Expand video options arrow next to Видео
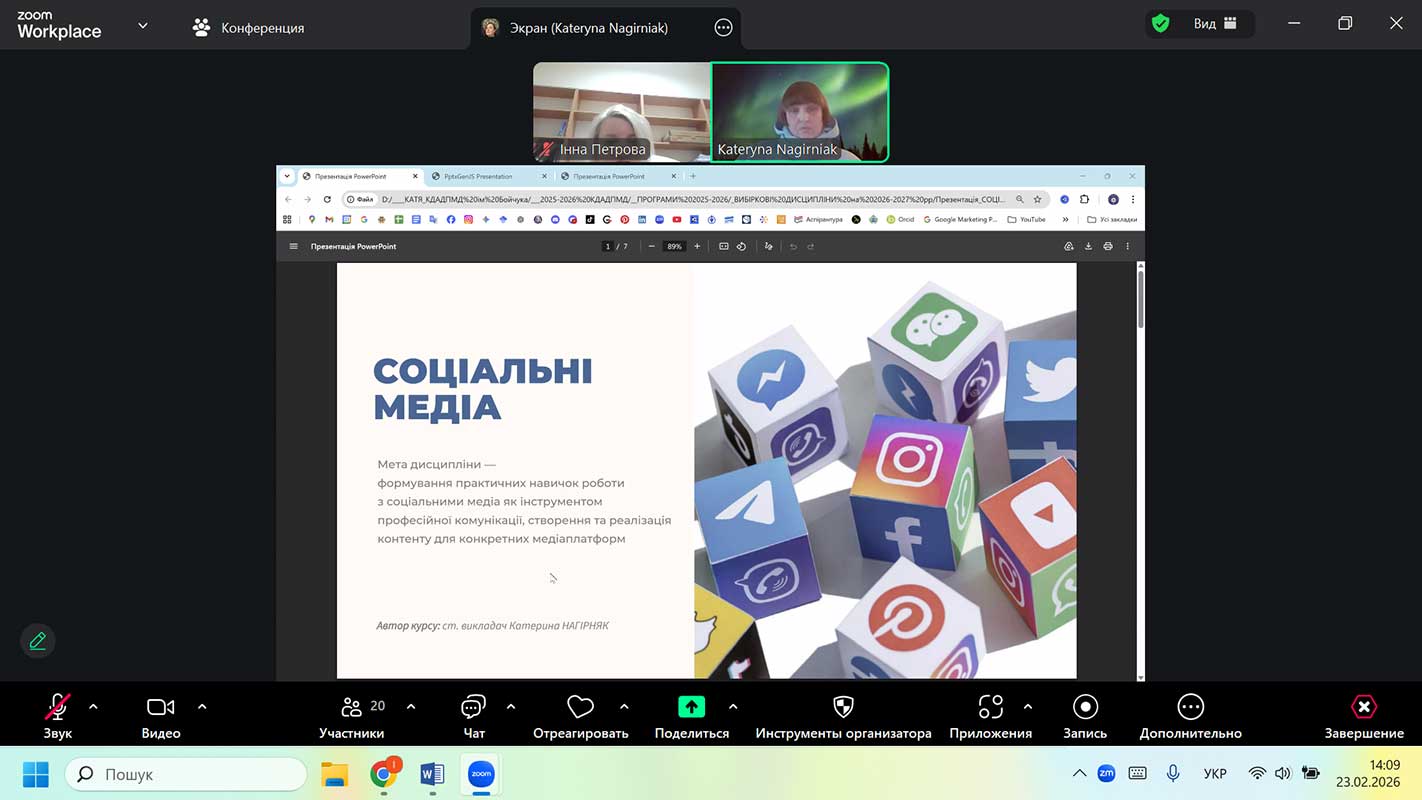This screenshot has width=1422, height=800. tap(202, 707)
